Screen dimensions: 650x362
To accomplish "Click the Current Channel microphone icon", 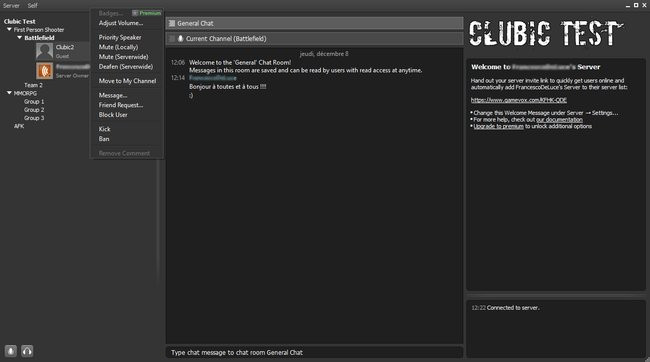I will pos(180,39).
